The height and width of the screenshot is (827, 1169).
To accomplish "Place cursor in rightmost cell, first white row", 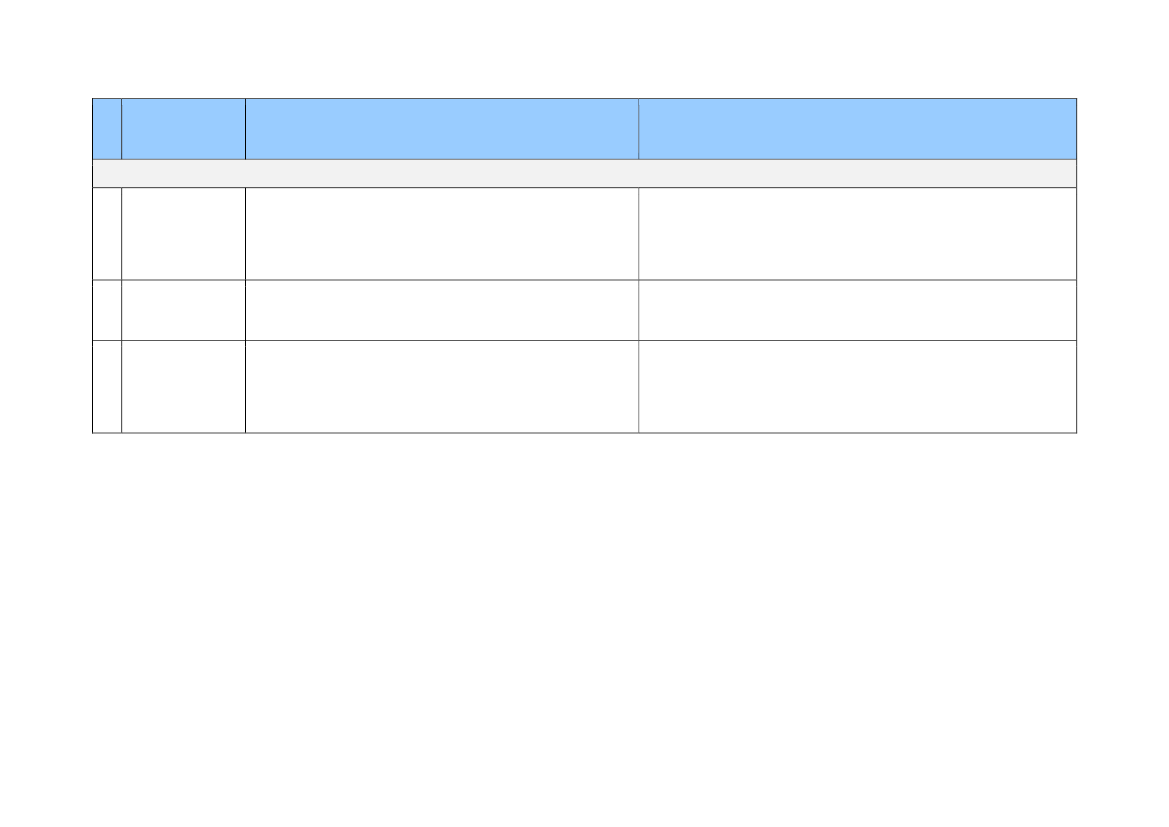I will pos(857,234).
